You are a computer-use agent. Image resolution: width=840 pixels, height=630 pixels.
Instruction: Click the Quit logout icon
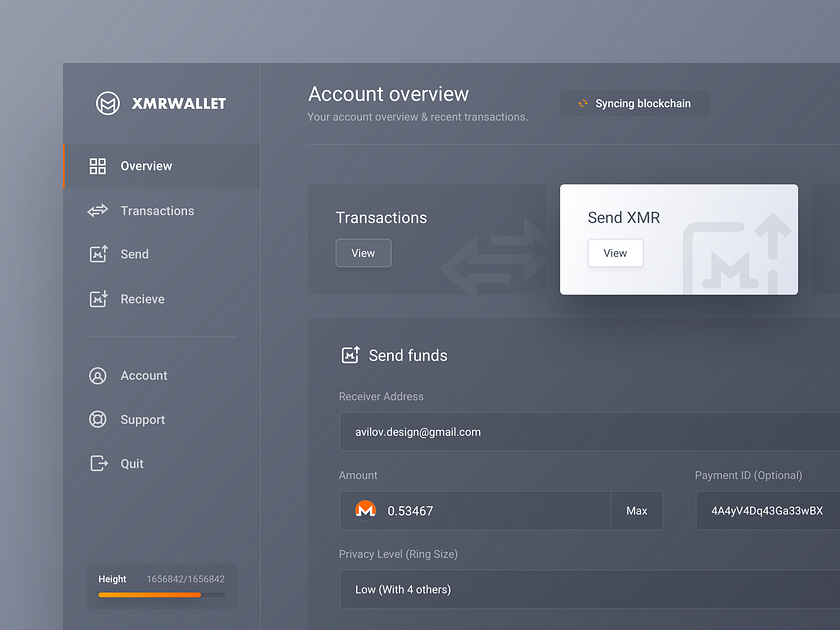tap(97, 463)
